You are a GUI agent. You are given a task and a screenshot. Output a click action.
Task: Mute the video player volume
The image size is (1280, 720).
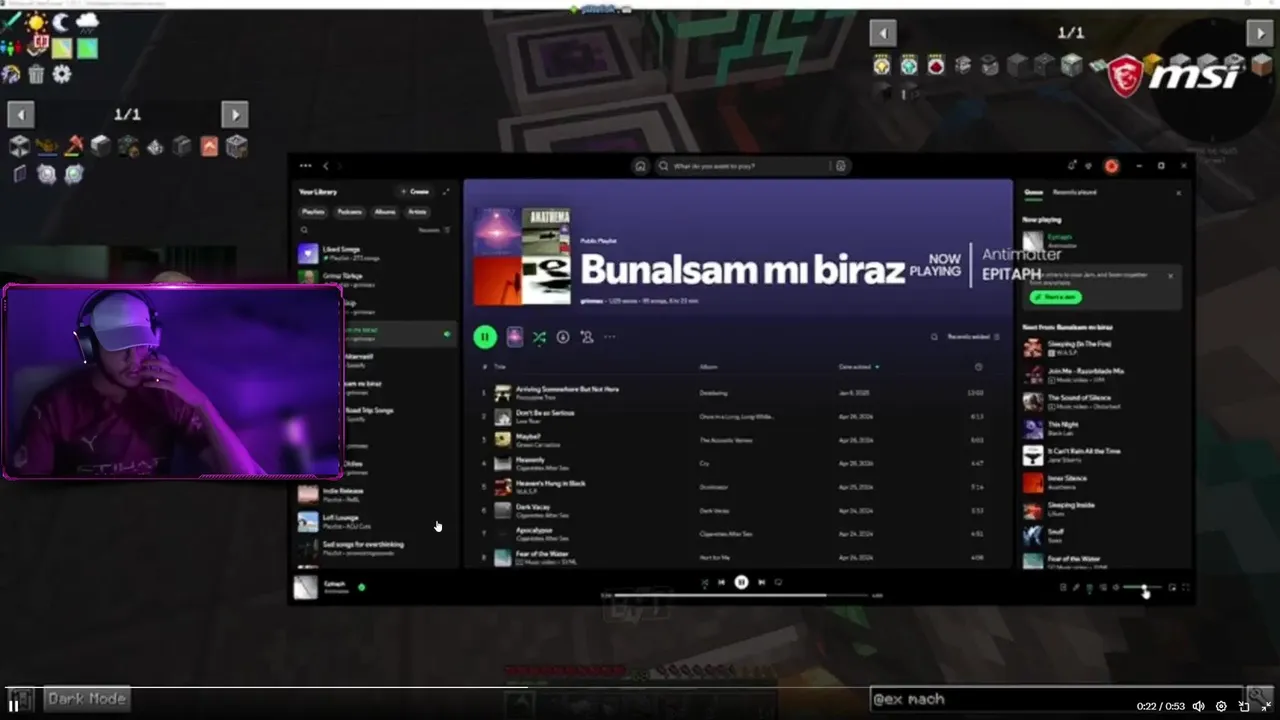pos(1198,706)
